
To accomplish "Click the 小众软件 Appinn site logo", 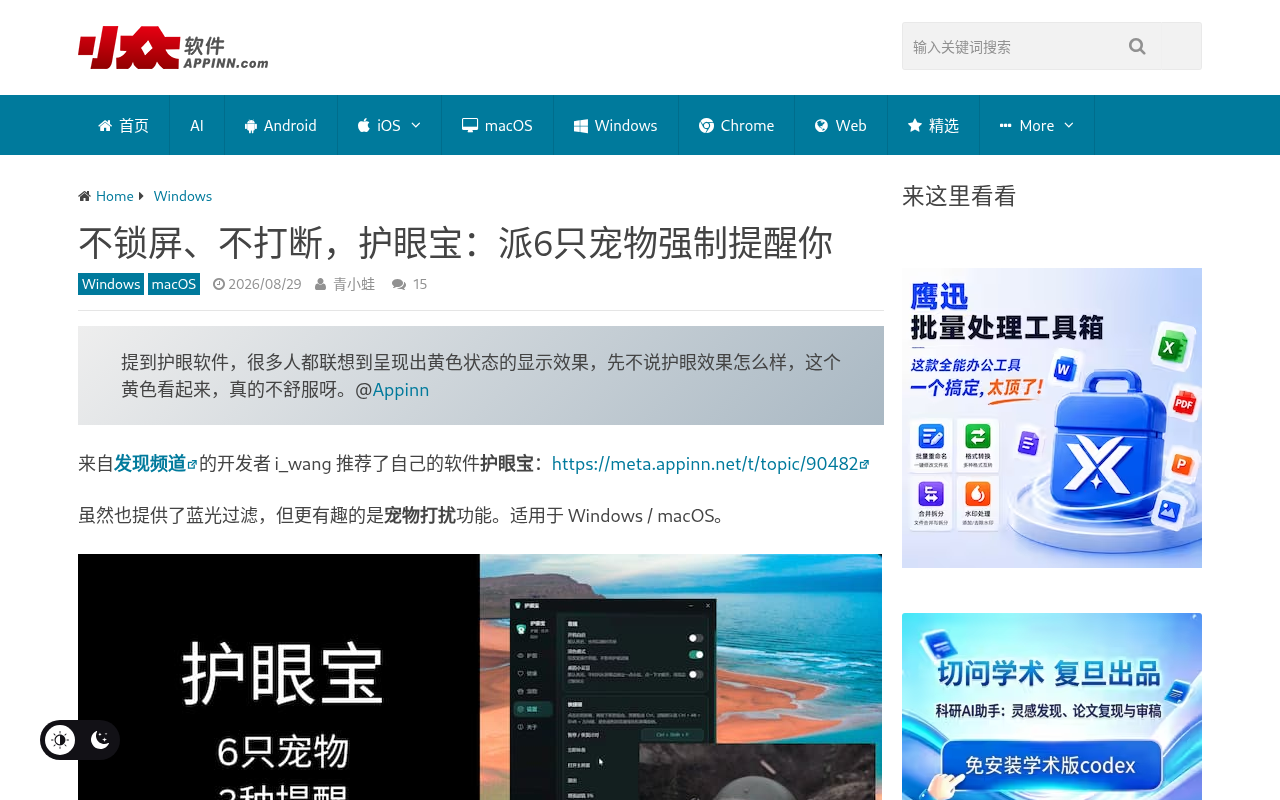I will click(x=173, y=47).
